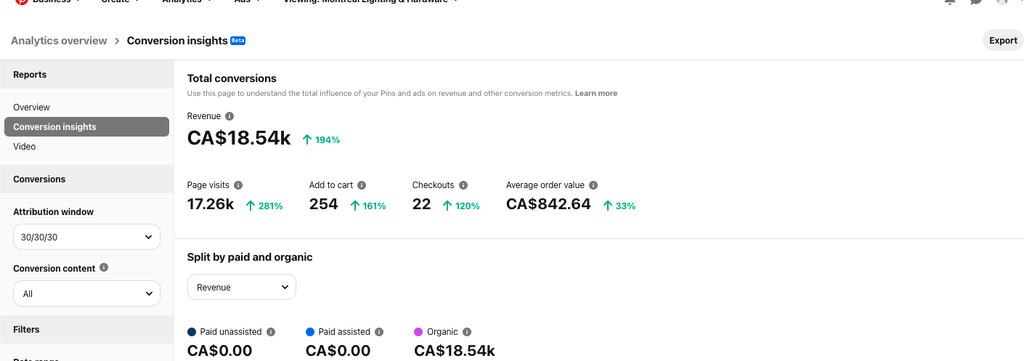Click the 194% revenue change figure
The width and height of the screenshot is (1024, 361).
[x=328, y=140]
